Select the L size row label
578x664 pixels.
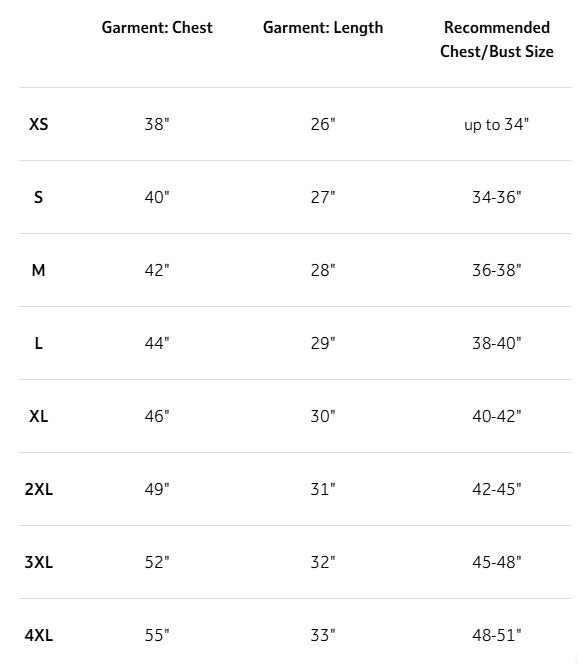39,343
